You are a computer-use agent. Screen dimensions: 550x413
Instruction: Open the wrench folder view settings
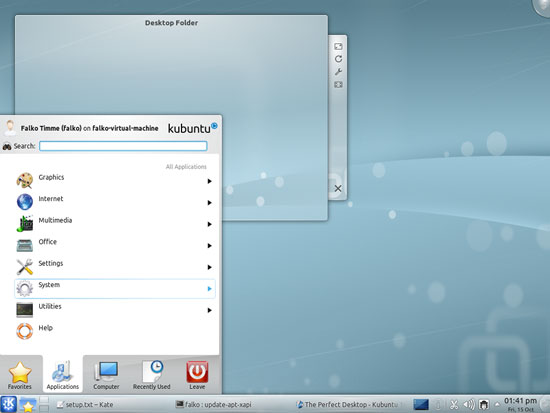coord(338,72)
